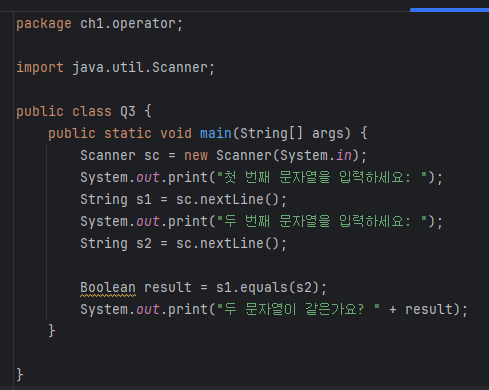This screenshot has height=390, width=489.
Task: Click the import keyword
Action: (40, 68)
